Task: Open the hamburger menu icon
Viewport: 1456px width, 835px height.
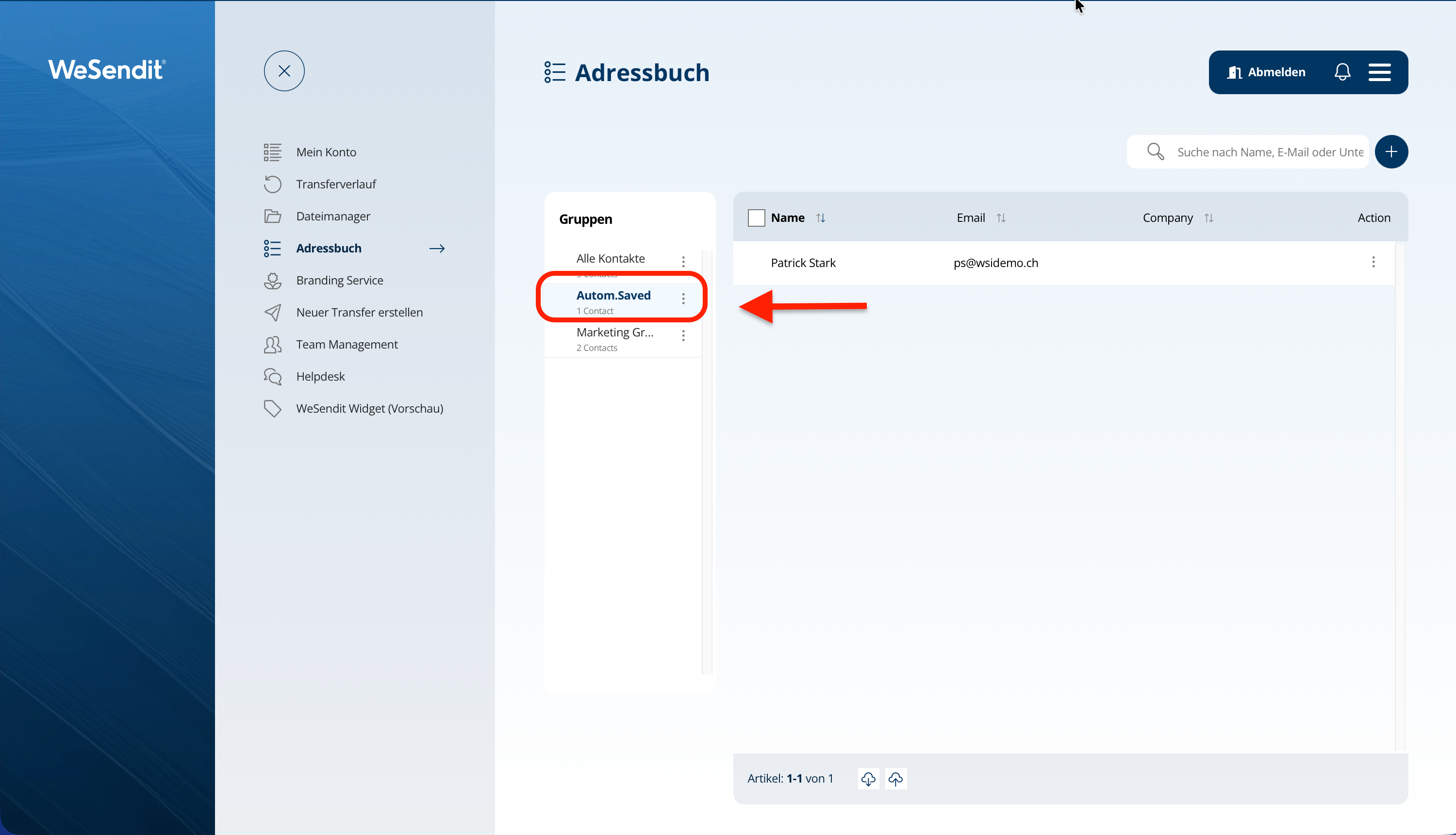Action: [1379, 72]
